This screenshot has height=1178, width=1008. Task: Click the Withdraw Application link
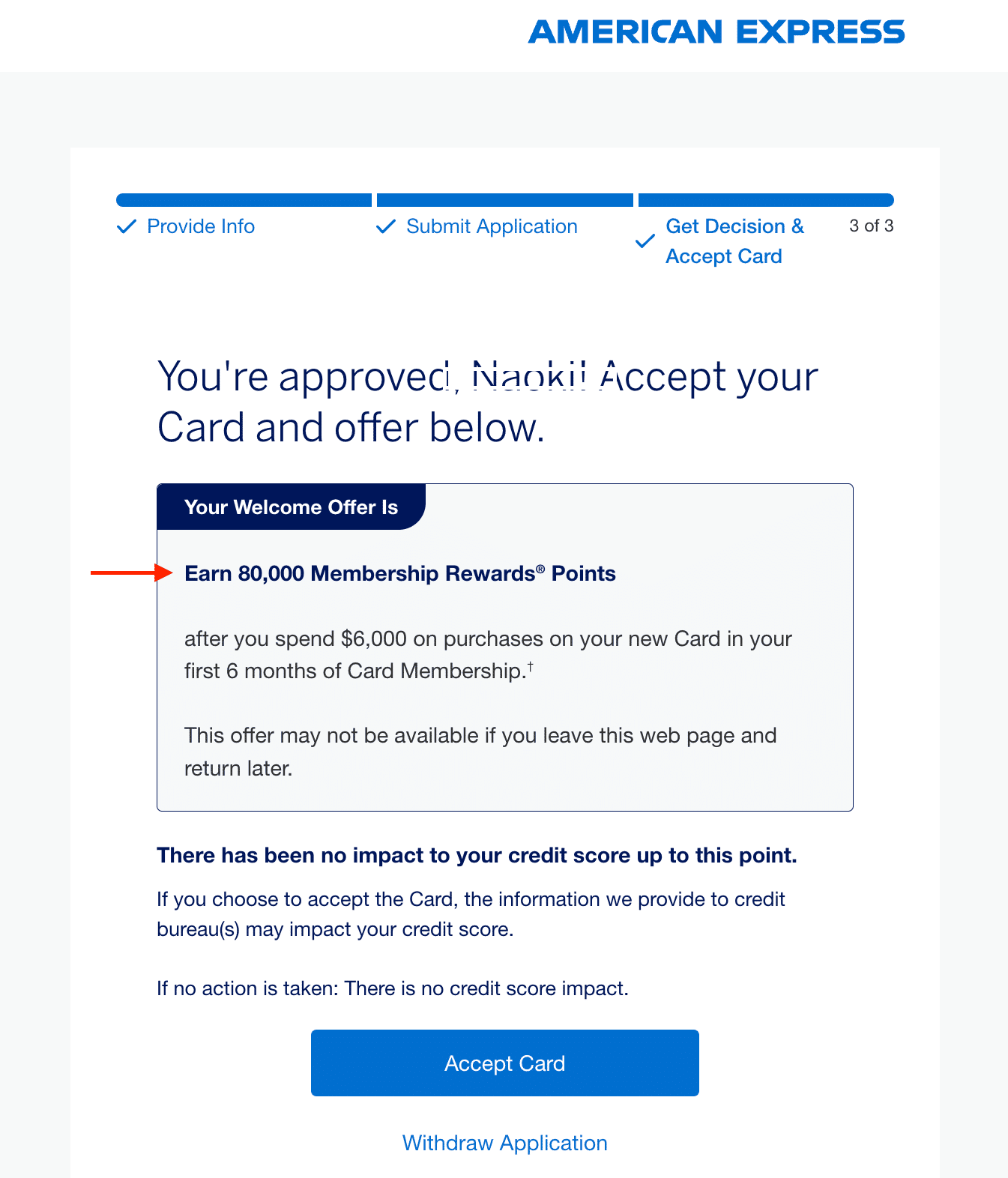coord(504,1143)
